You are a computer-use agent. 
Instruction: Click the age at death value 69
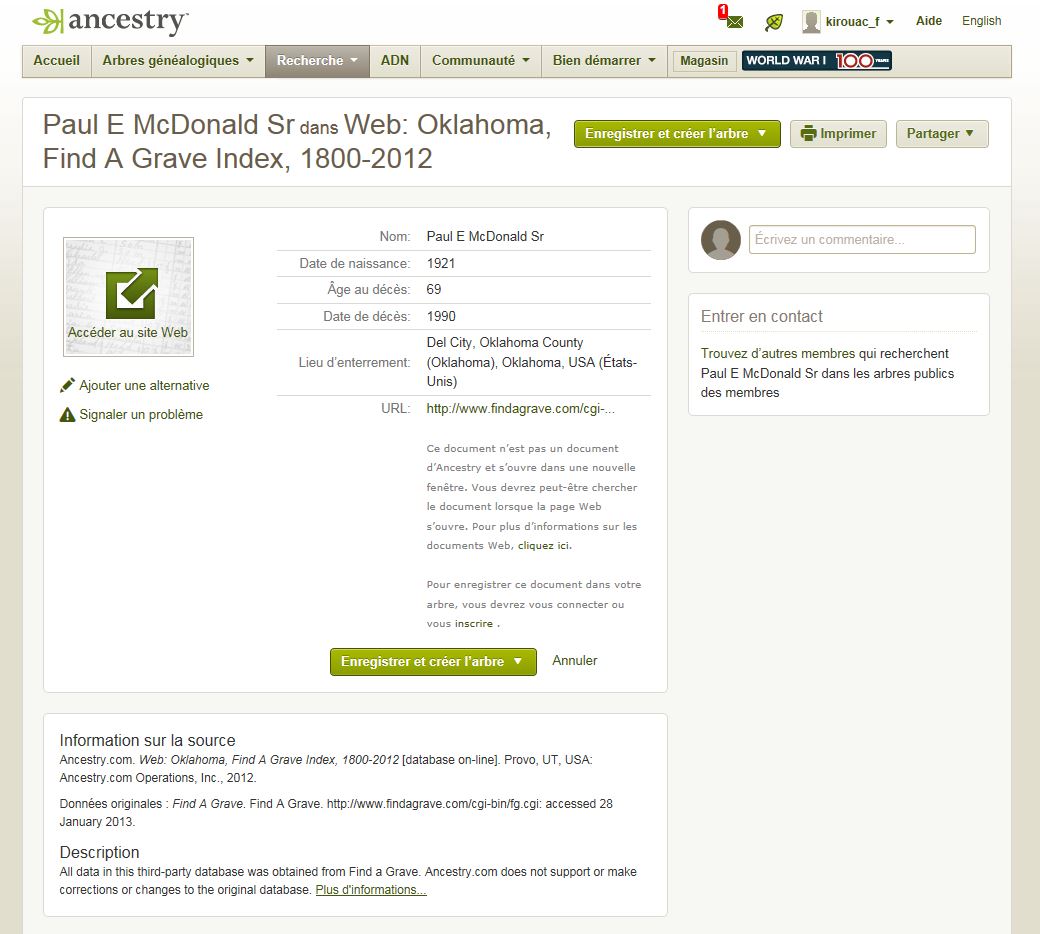(x=434, y=289)
